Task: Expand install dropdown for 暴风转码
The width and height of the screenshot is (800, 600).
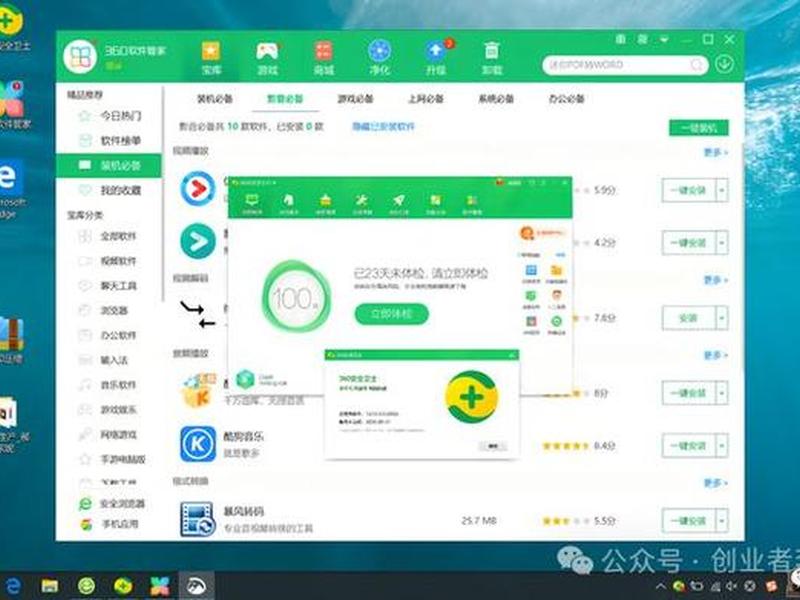Action: pyautogui.click(x=722, y=521)
